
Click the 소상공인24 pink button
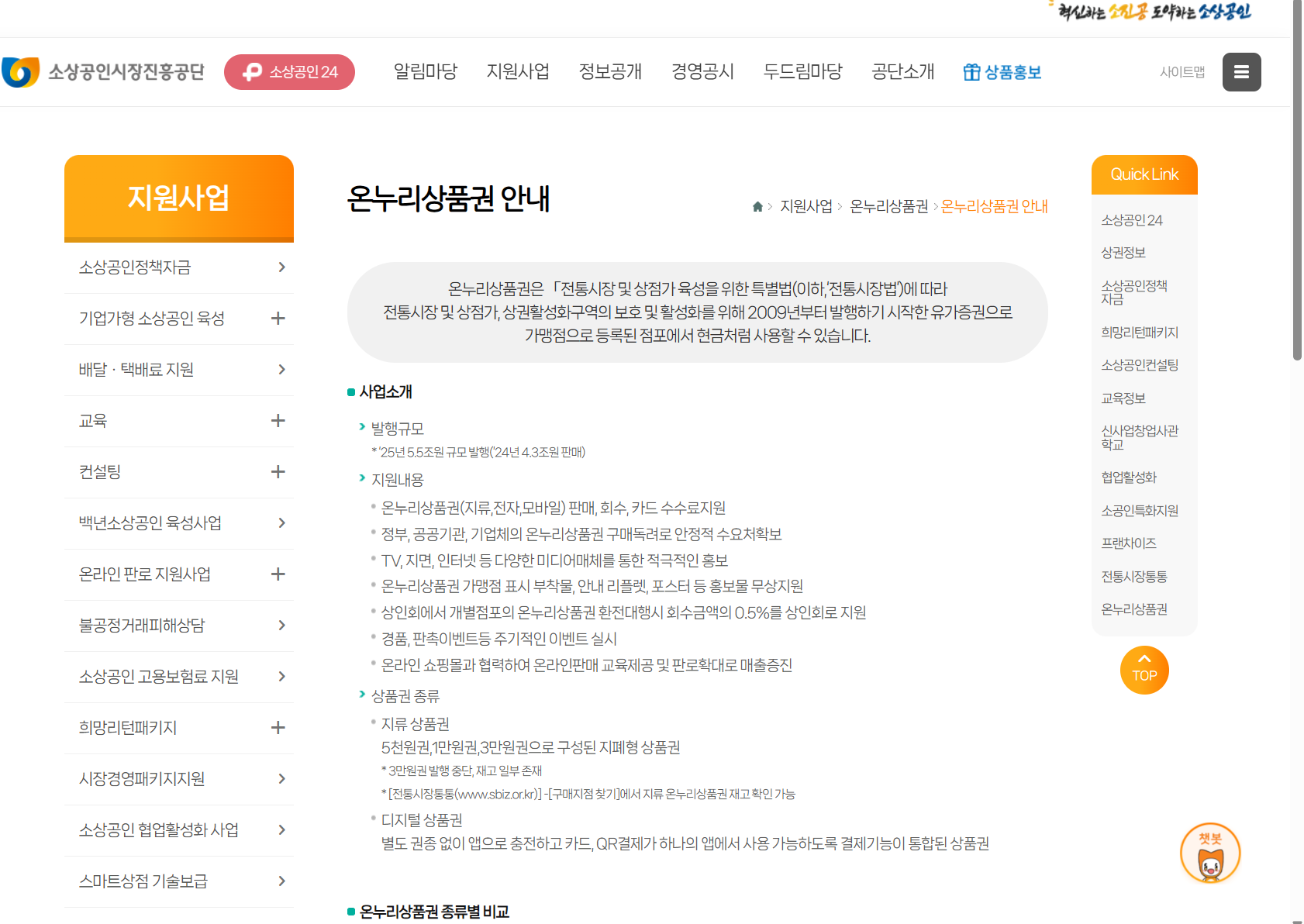point(289,72)
